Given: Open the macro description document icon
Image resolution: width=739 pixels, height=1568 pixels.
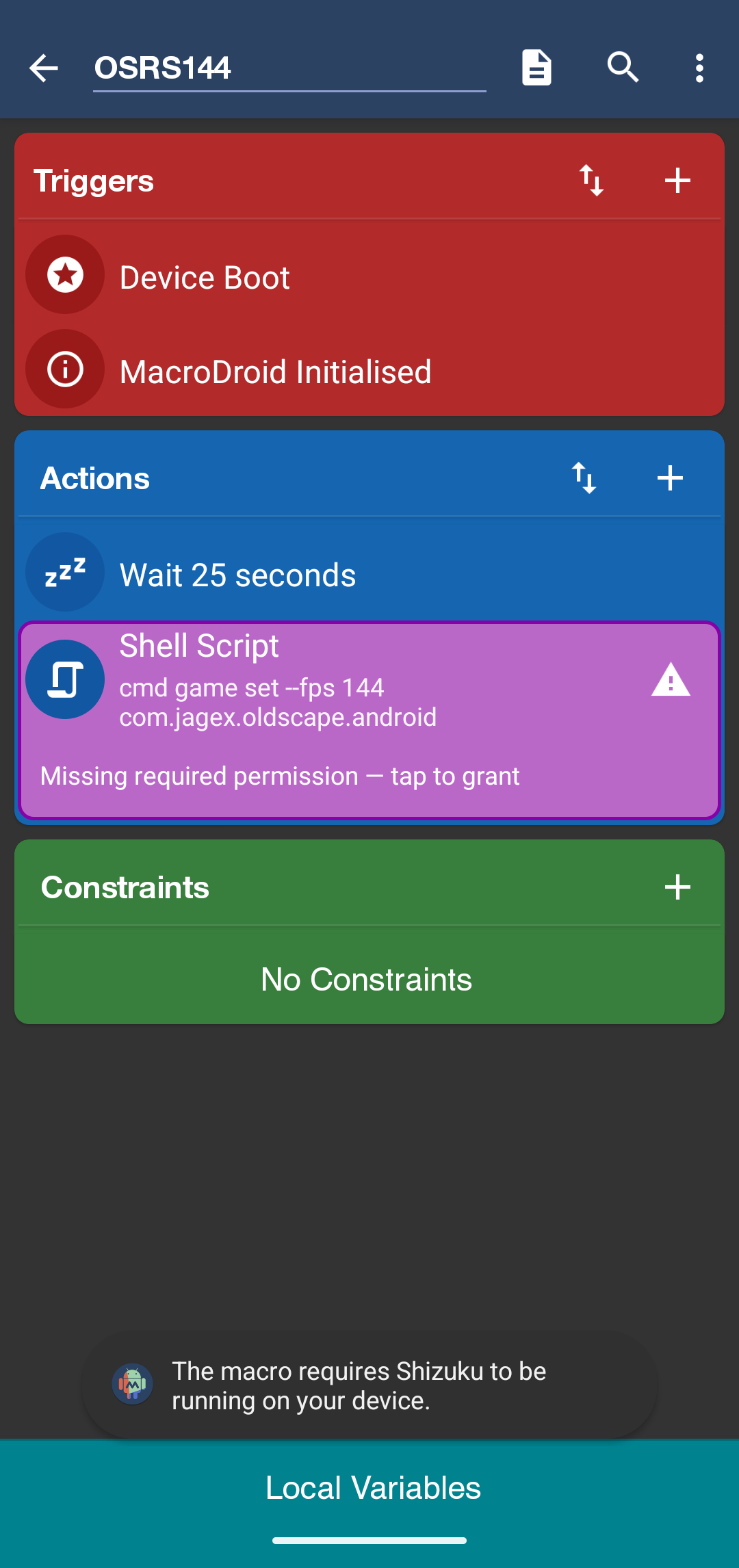Looking at the screenshot, I should click(x=536, y=68).
